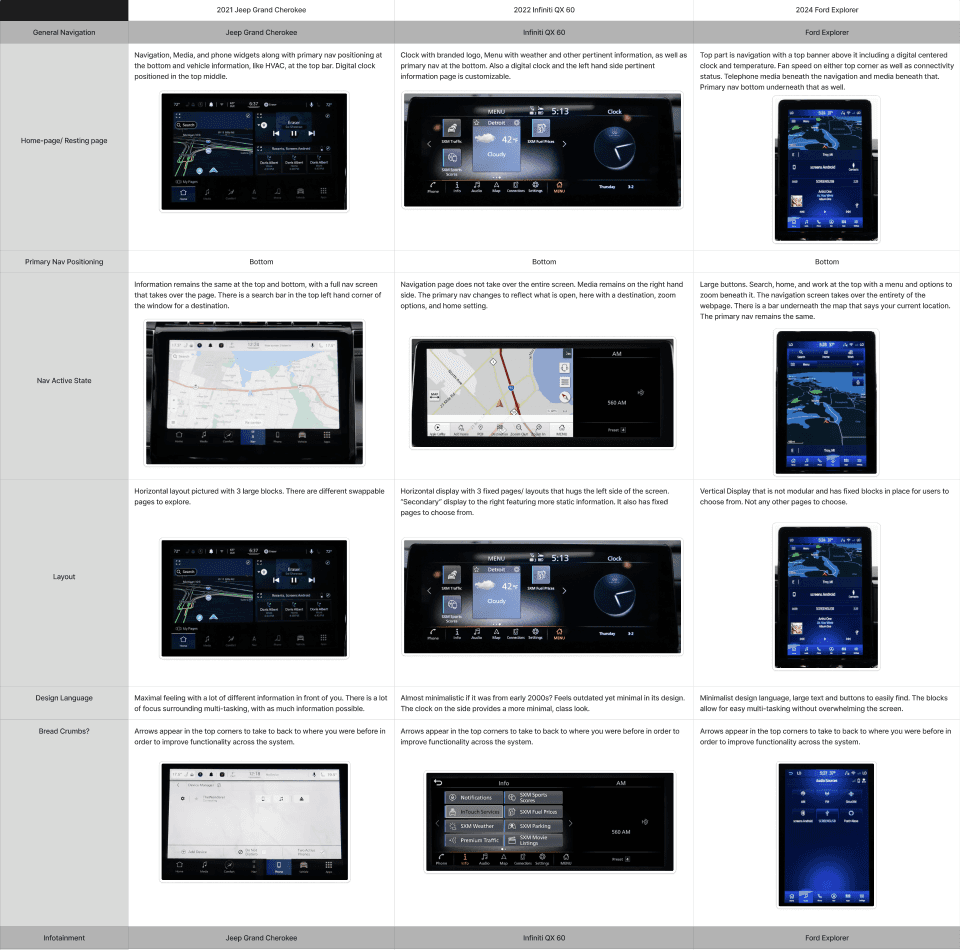This screenshot has height=950, width=960.
Task: Click 'Infiniti QX 60' in the Infotainment row
Action: point(544,937)
